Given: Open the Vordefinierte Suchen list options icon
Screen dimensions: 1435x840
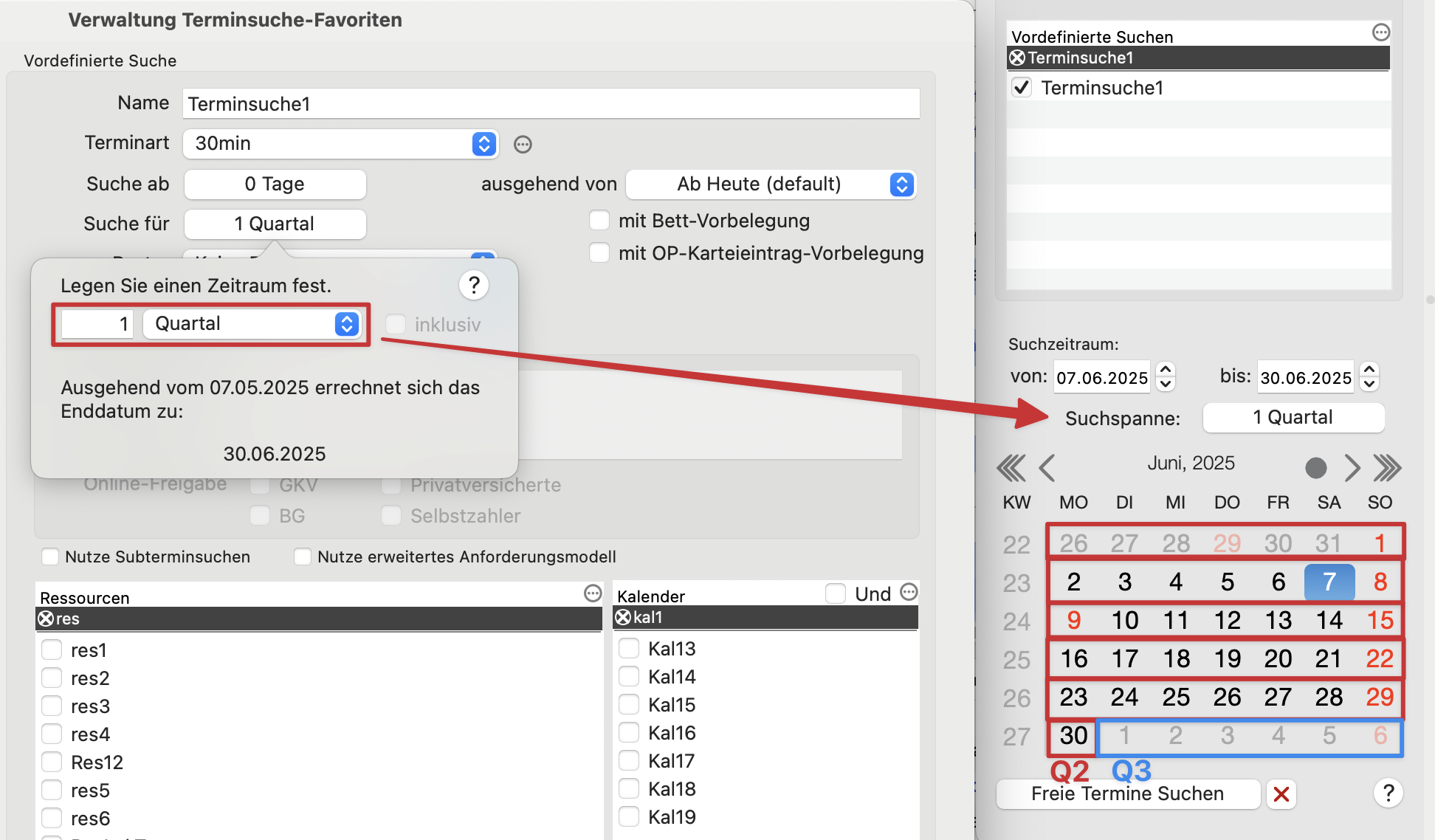Looking at the screenshot, I should [1380, 32].
